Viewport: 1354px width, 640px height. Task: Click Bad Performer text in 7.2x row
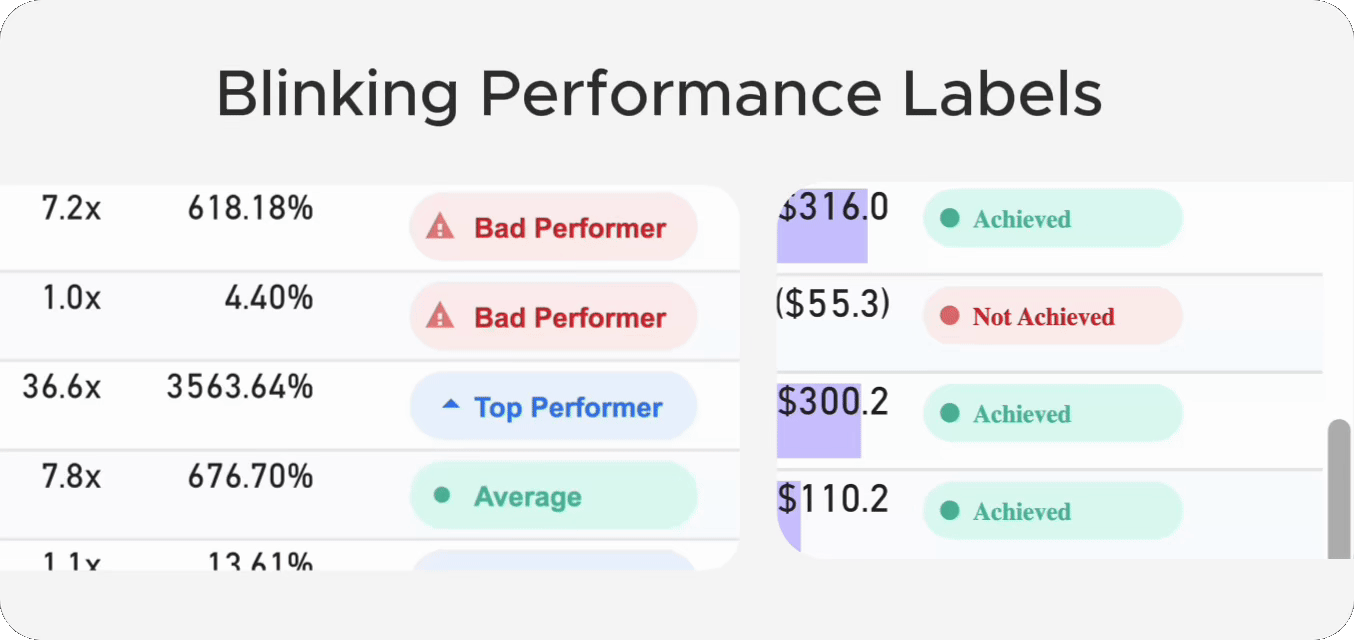570,228
